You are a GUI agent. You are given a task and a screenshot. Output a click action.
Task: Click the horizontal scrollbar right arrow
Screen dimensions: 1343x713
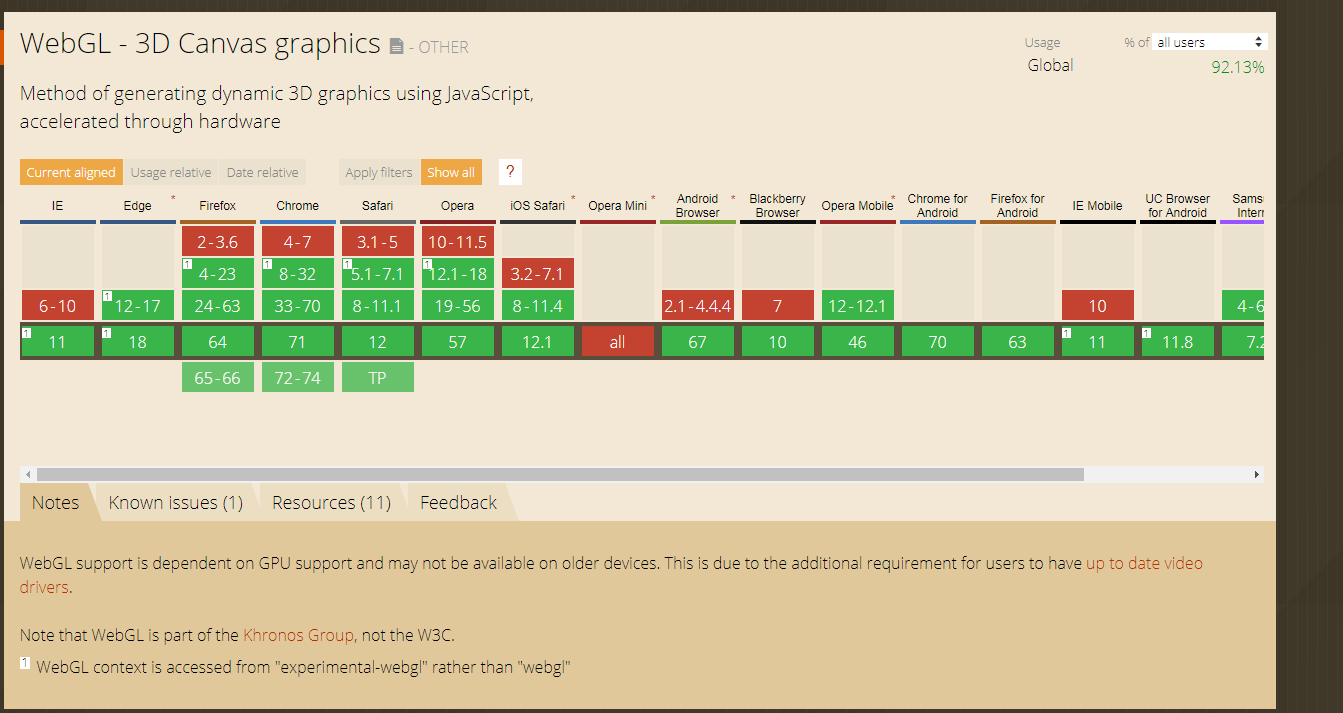(x=1257, y=474)
